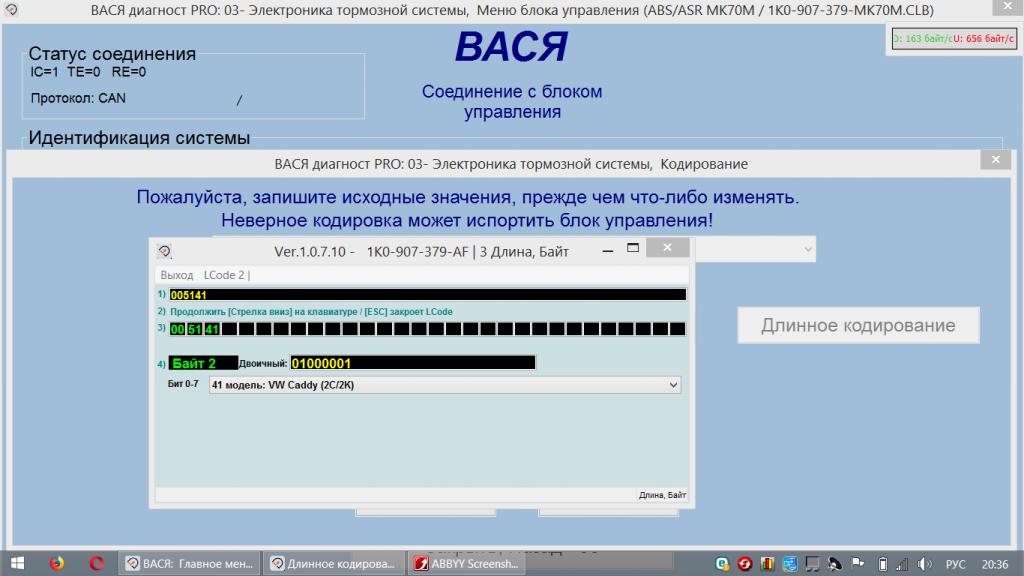
Task: Open the Выход menu in LCode window
Action: pos(176,275)
